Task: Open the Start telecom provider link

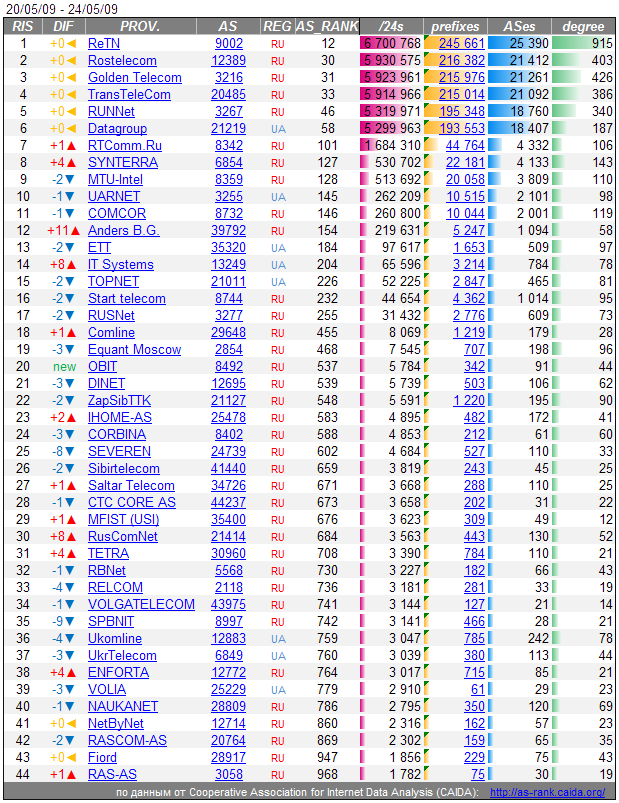Action: click(127, 299)
